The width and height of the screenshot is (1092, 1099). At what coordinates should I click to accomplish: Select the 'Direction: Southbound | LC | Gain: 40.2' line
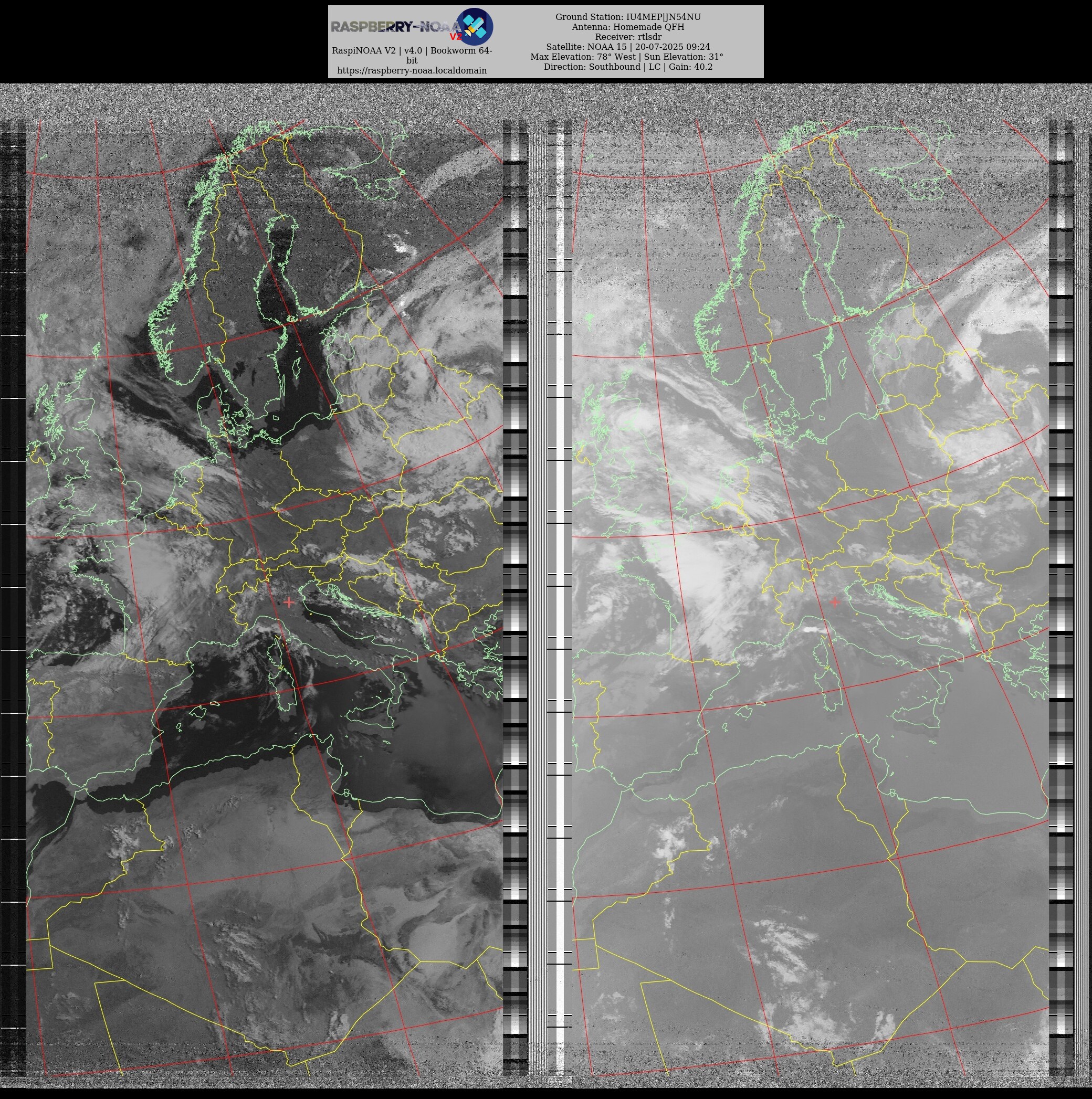(628, 67)
